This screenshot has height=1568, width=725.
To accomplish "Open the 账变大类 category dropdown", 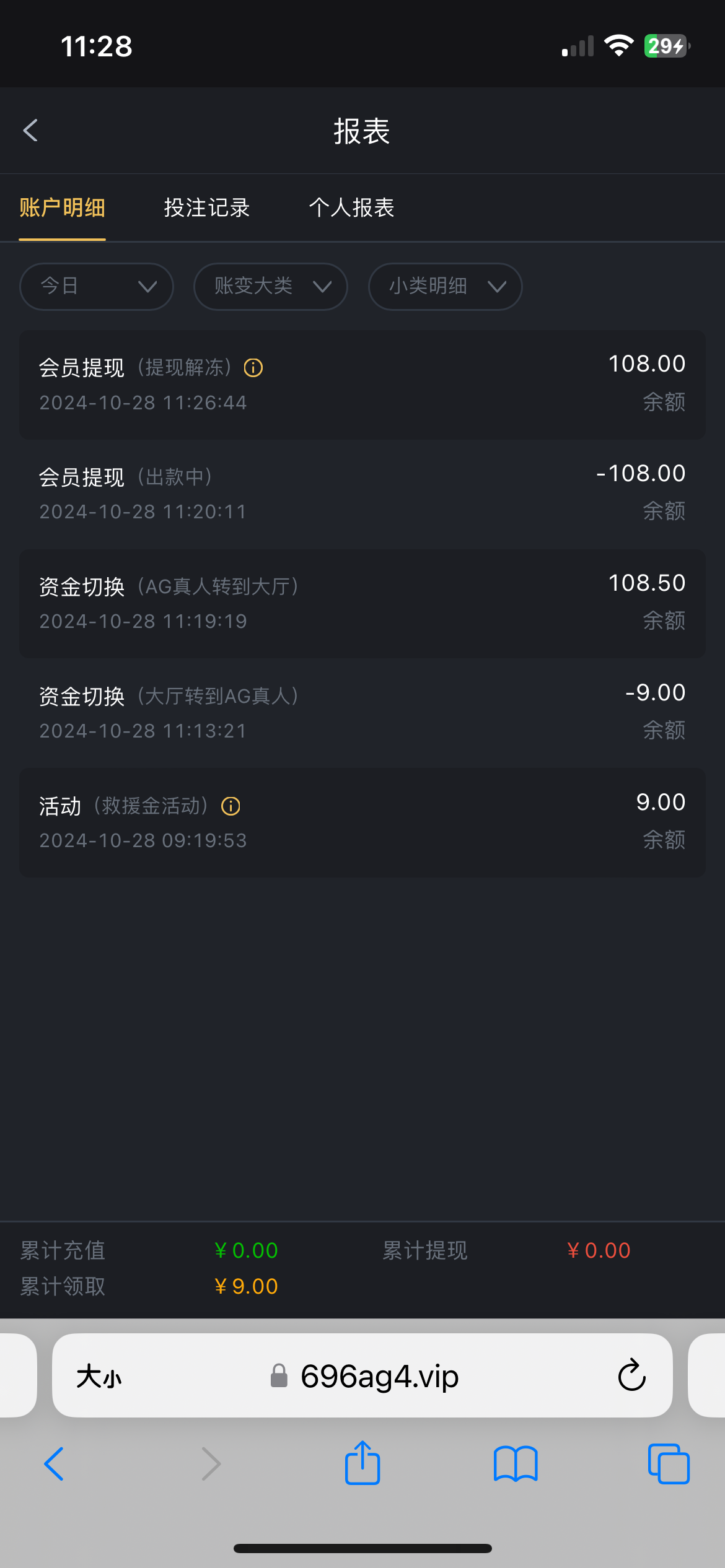I will 271,286.
